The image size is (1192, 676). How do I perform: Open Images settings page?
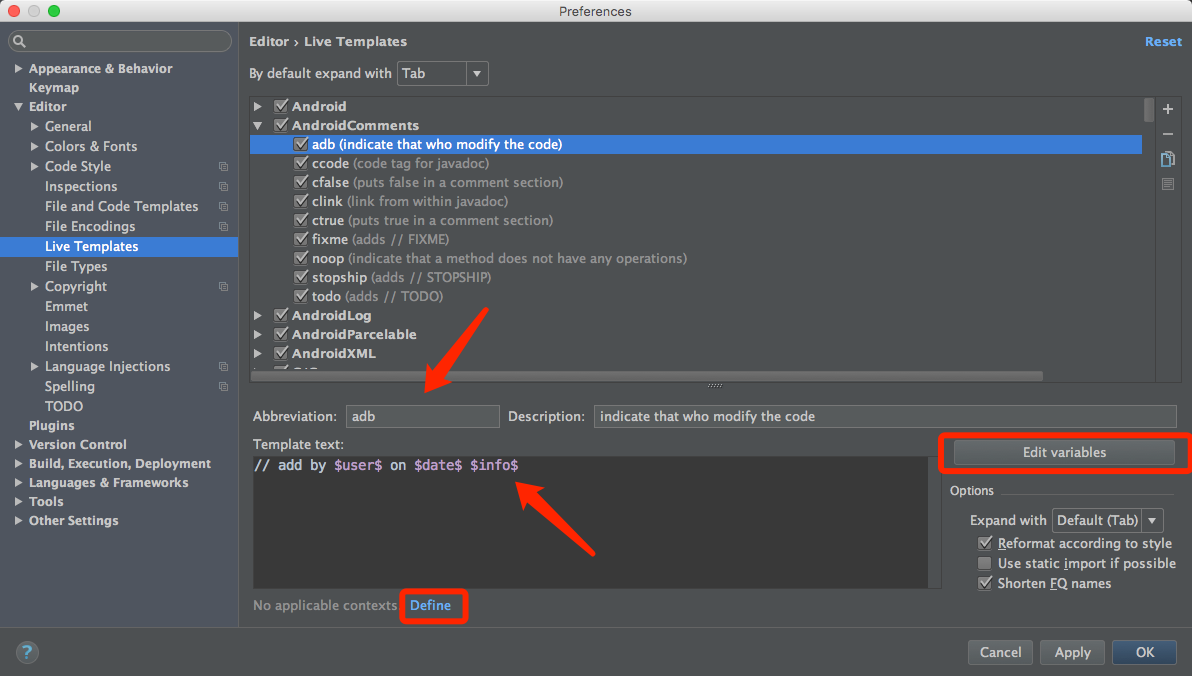67,326
